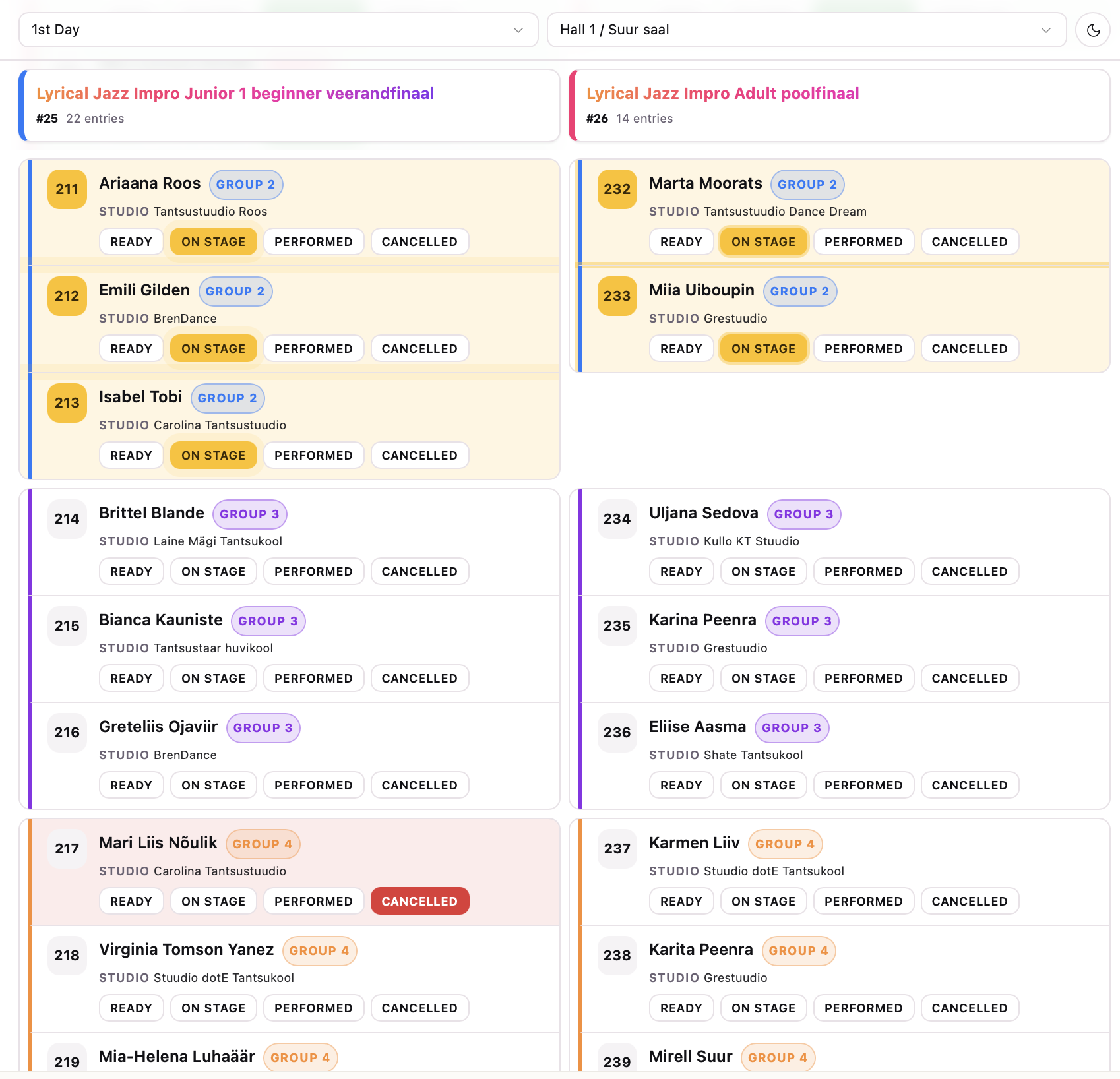Mark Isabel Tobi as Cancelled
This screenshot has width=1120, height=1079.
(420, 456)
